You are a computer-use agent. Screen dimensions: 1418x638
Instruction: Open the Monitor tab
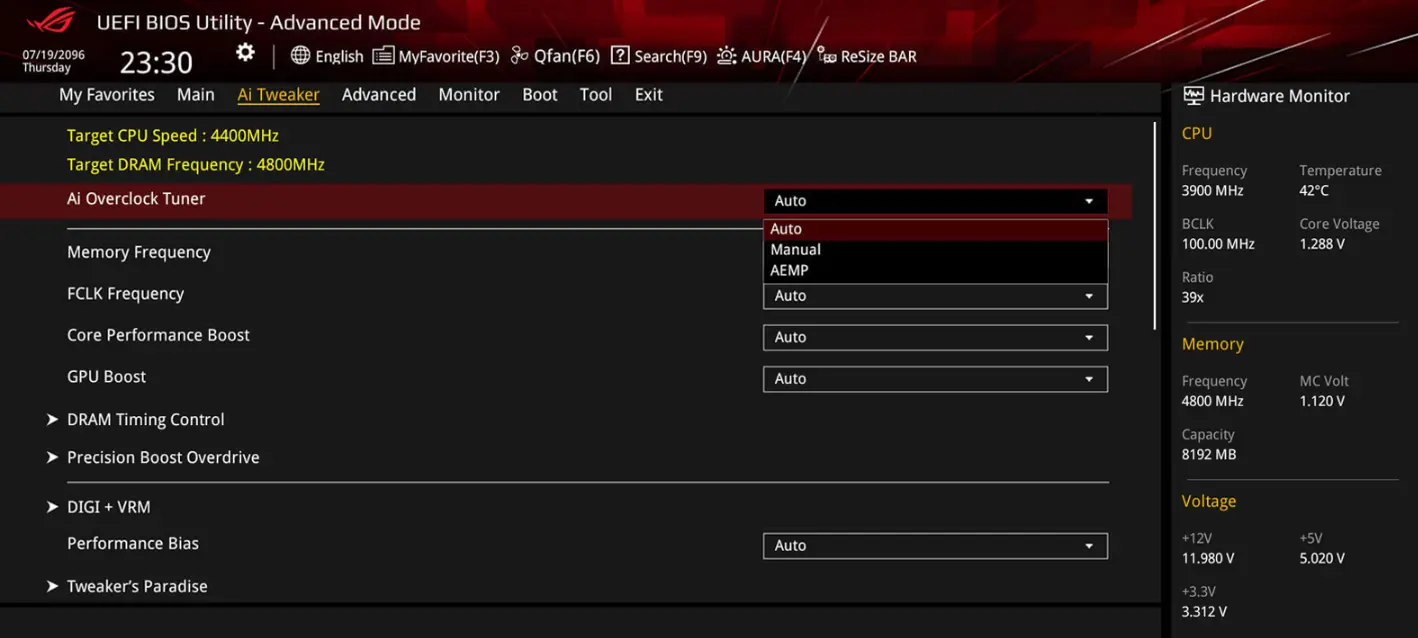(468, 95)
